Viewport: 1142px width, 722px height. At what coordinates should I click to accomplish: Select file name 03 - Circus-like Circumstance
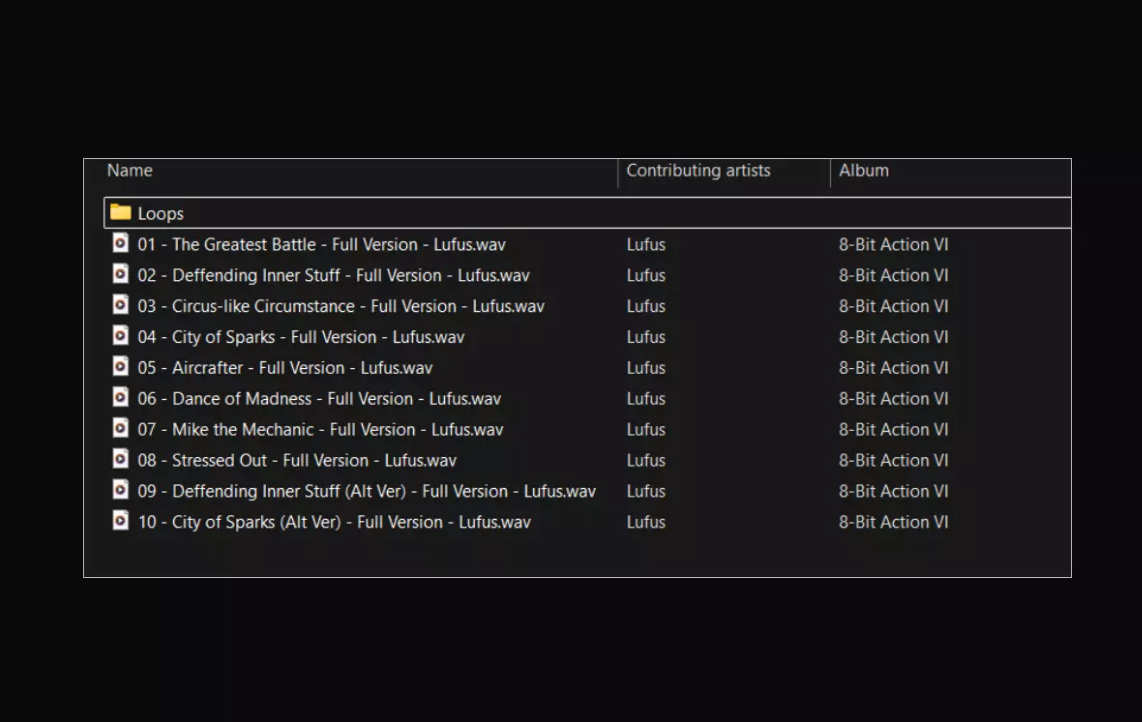click(341, 306)
